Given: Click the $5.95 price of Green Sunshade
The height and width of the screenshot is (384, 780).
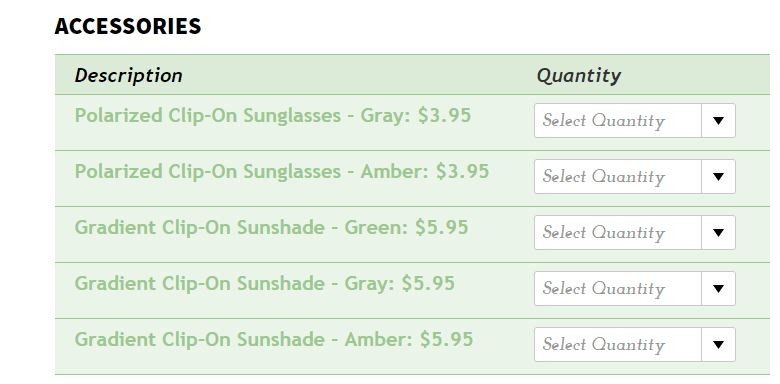Looking at the screenshot, I should (442, 227).
